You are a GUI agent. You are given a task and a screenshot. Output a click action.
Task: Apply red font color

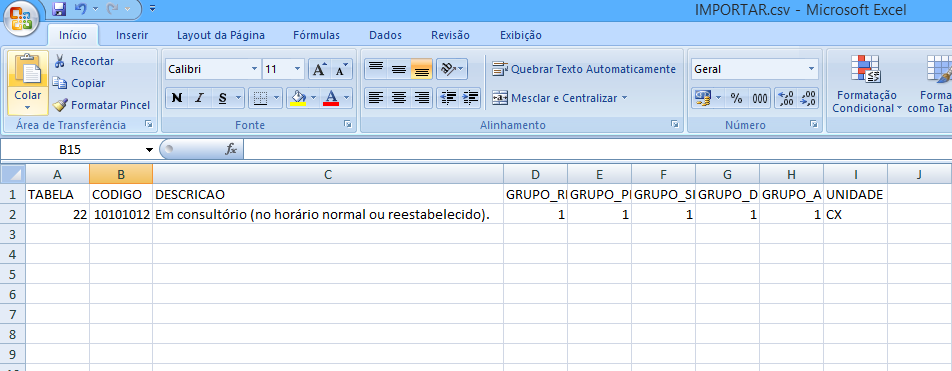click(x=331, y=98)
